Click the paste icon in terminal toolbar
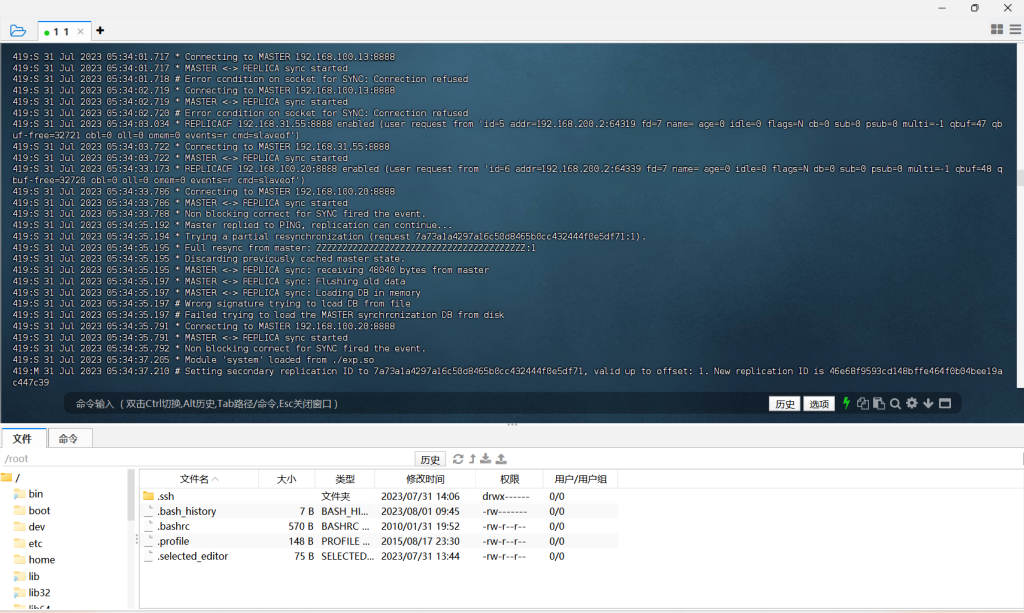The width and height of the screenshot is (1024, 613). pyautogui.click(x=878, y=403)
